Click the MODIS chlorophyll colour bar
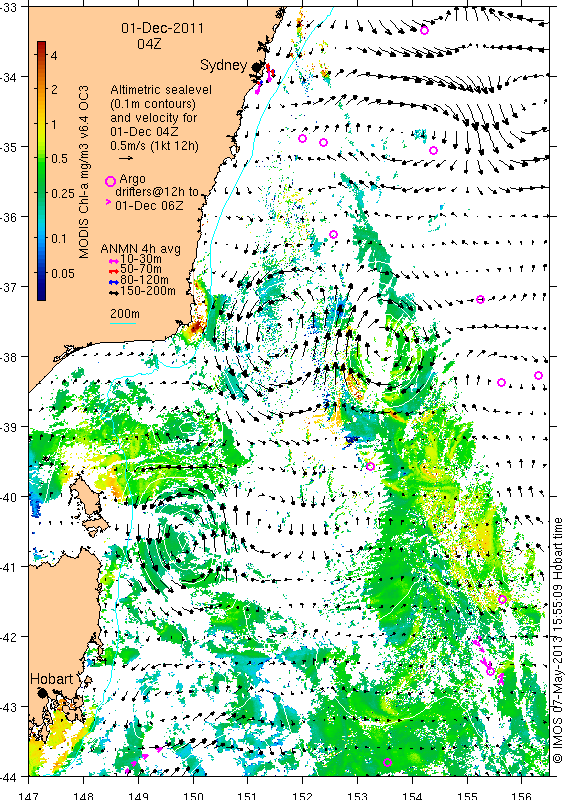The image size is (570, 800). [x=41, y=171]
